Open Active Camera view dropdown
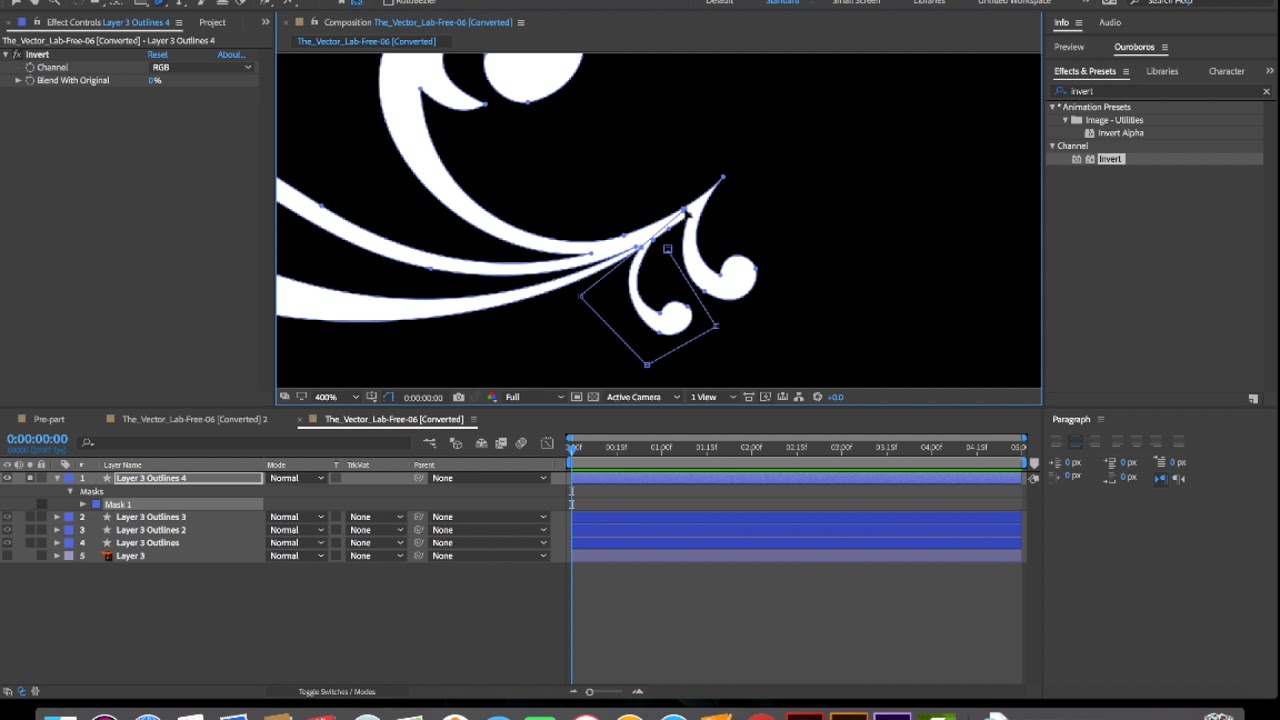 tap(644, 397)
